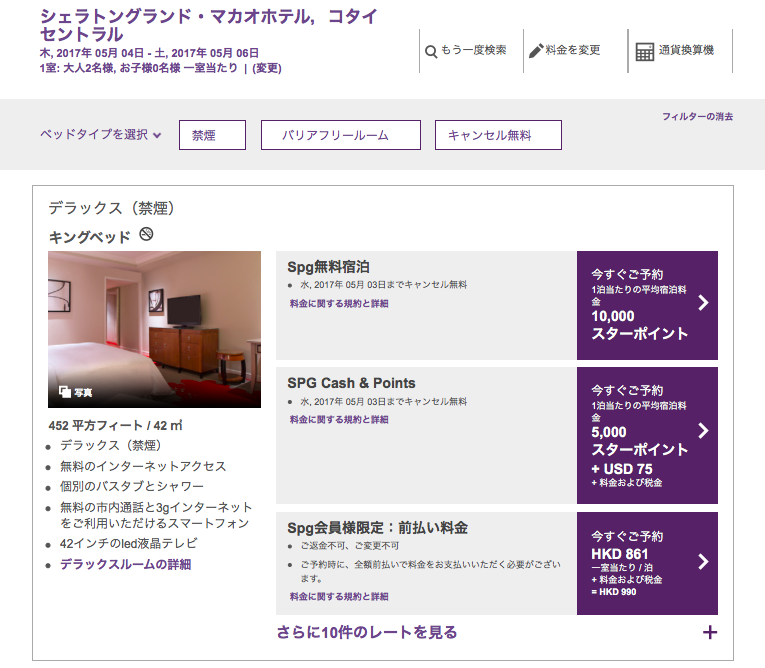Click the arrow on the HKD 861 booking
This screenshot has width=765, height=668.
click(x=703, y=562)
